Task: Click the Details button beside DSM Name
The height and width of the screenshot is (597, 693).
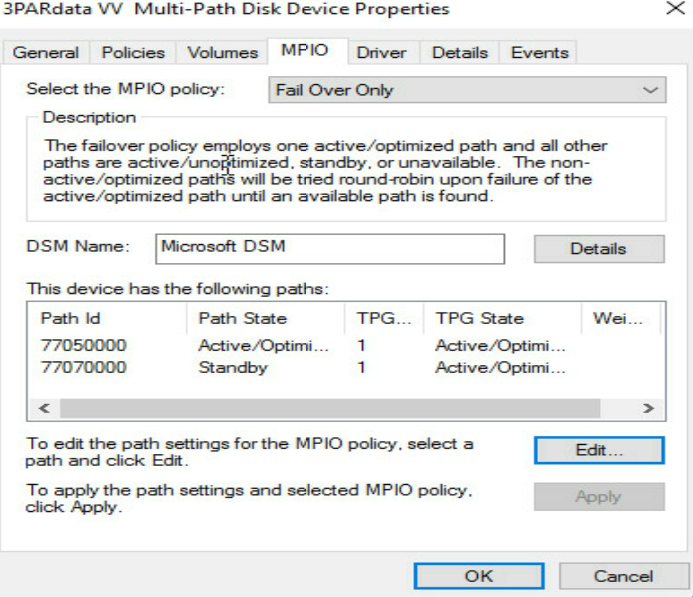Action: click(599, 249)
